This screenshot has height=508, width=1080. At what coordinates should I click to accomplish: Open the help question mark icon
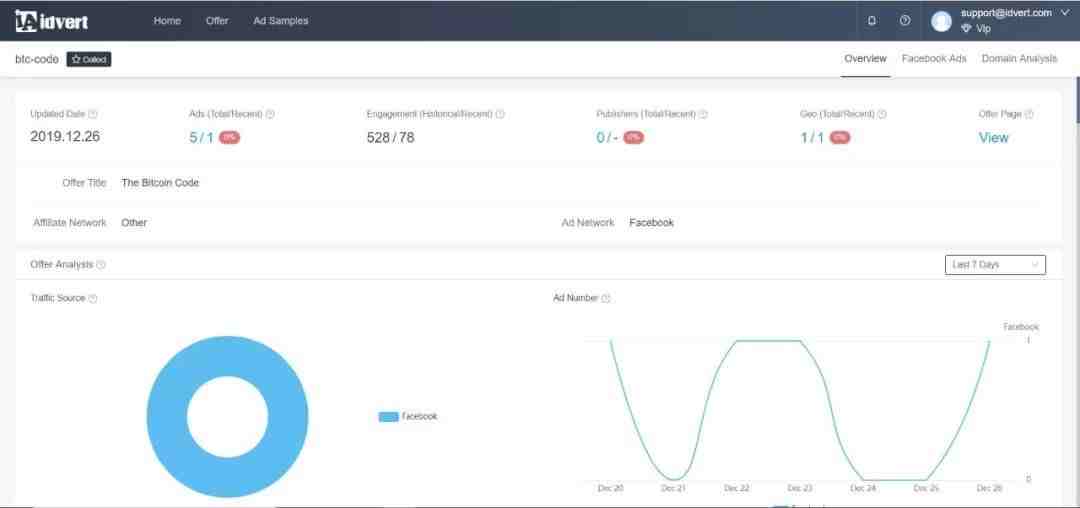(905, 21)
